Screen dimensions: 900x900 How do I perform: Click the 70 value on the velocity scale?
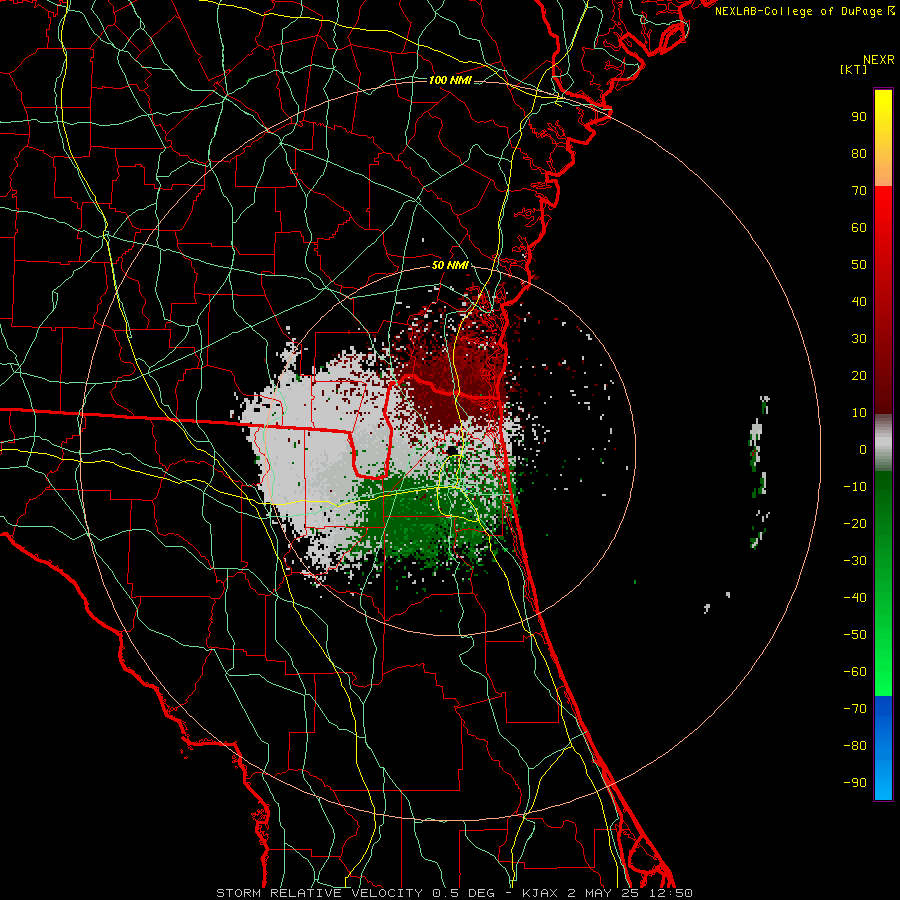(x=859, y=191)
